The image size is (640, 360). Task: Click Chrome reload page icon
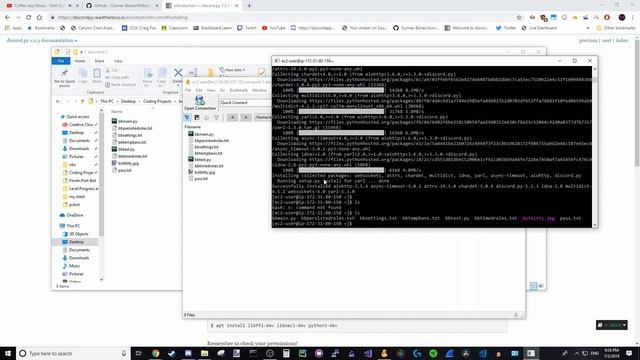[29, 18]
